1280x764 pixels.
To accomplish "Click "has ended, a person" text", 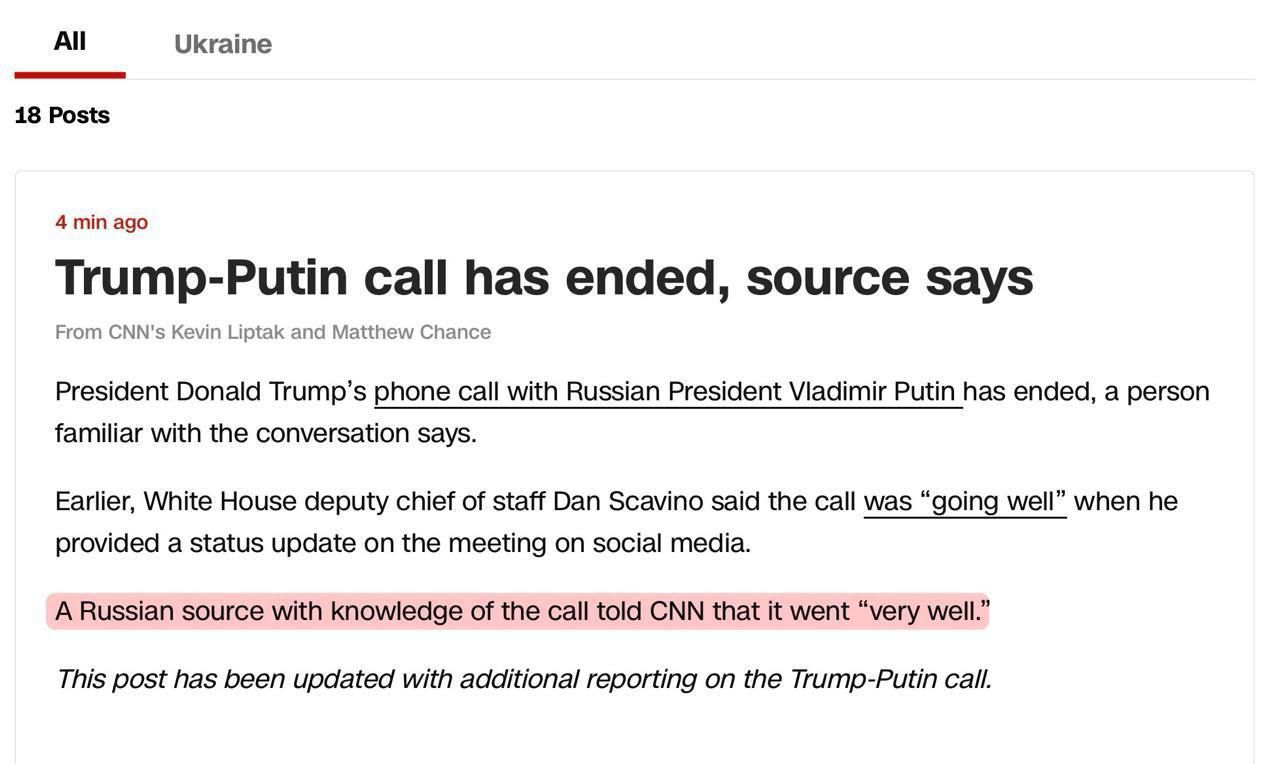I will pos(1086,391).
